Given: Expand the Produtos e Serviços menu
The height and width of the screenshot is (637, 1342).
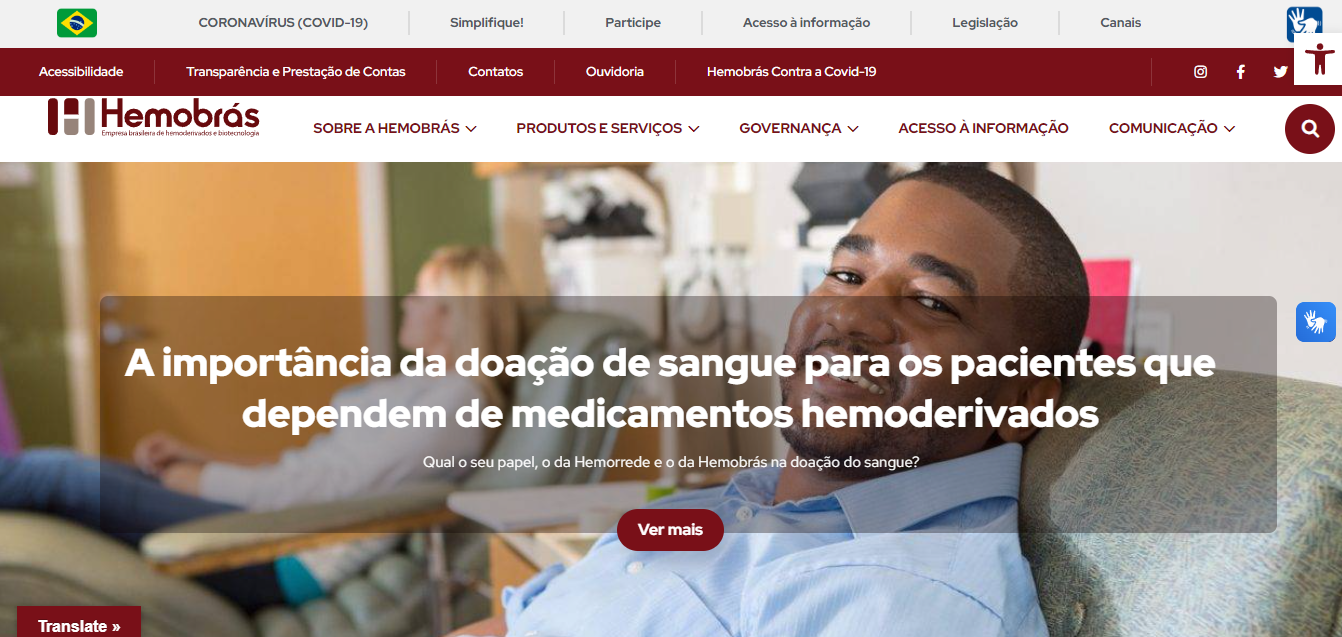Looking at the screenshot, I should 607,128.
